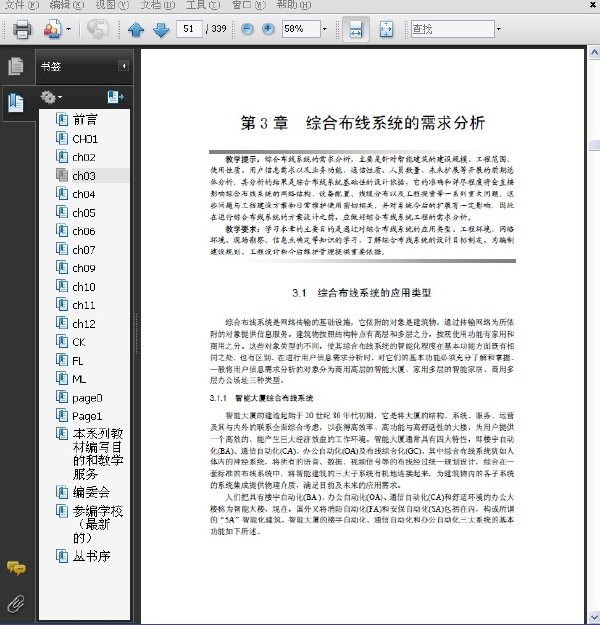Jump to the ch02 bookmark
The width and height of the screenshot is (600, 625).
84,157
